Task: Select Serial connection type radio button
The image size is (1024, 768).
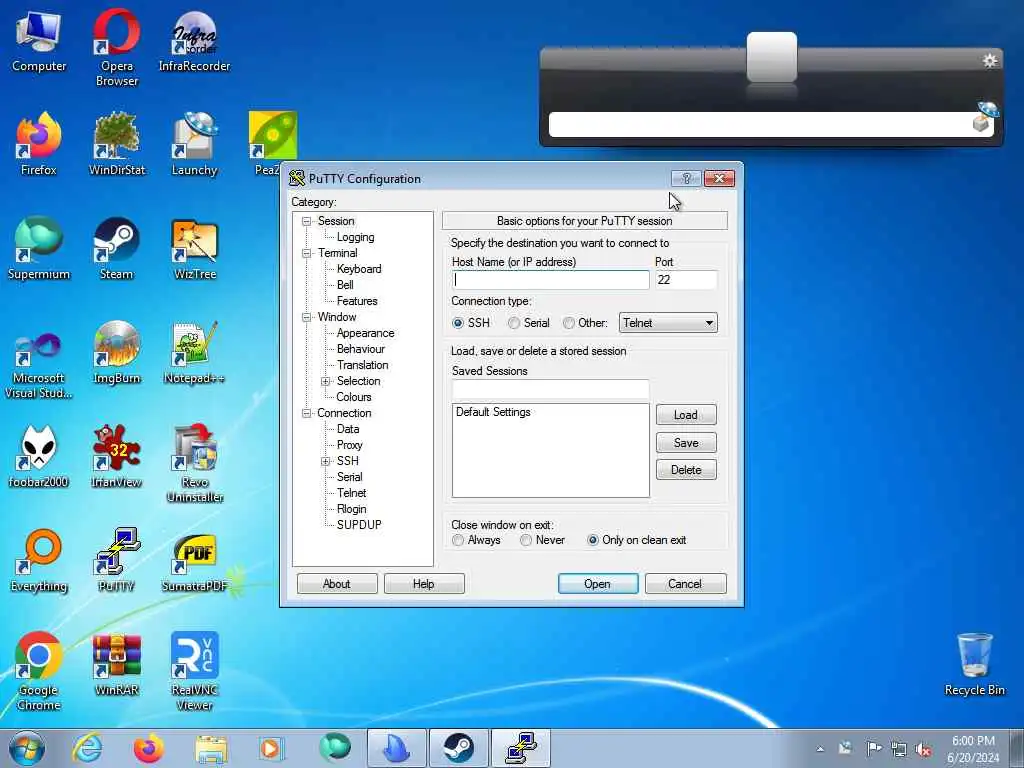Action: (514, 323)
